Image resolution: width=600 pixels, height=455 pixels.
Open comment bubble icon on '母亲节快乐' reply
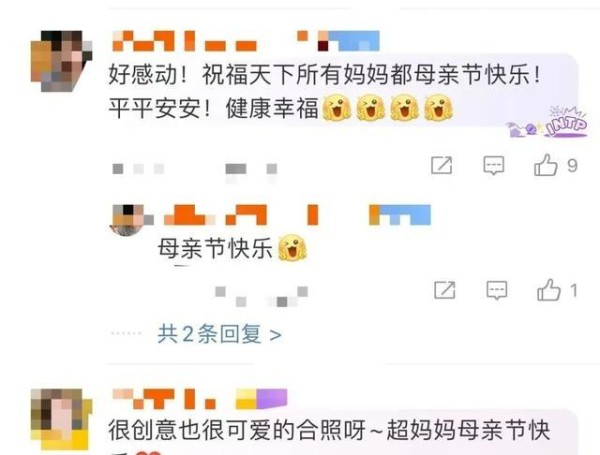pos(497,290)
